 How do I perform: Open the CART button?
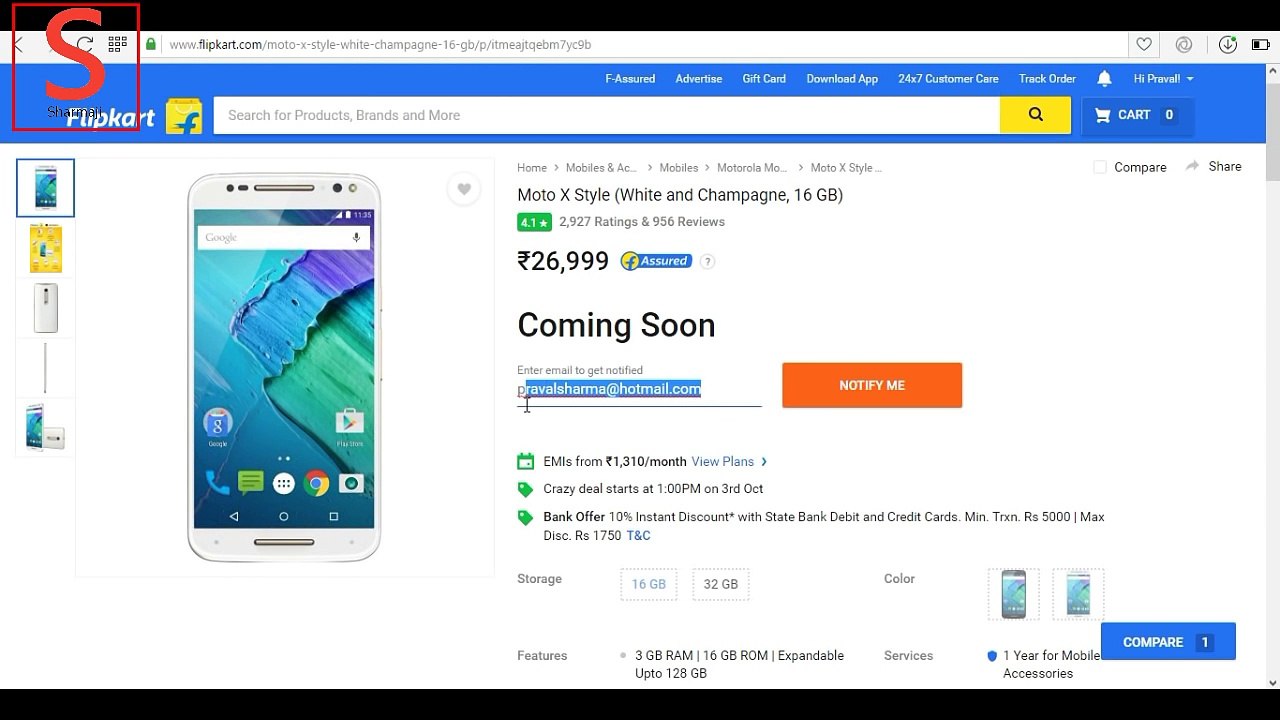(x=1138, y=115)
